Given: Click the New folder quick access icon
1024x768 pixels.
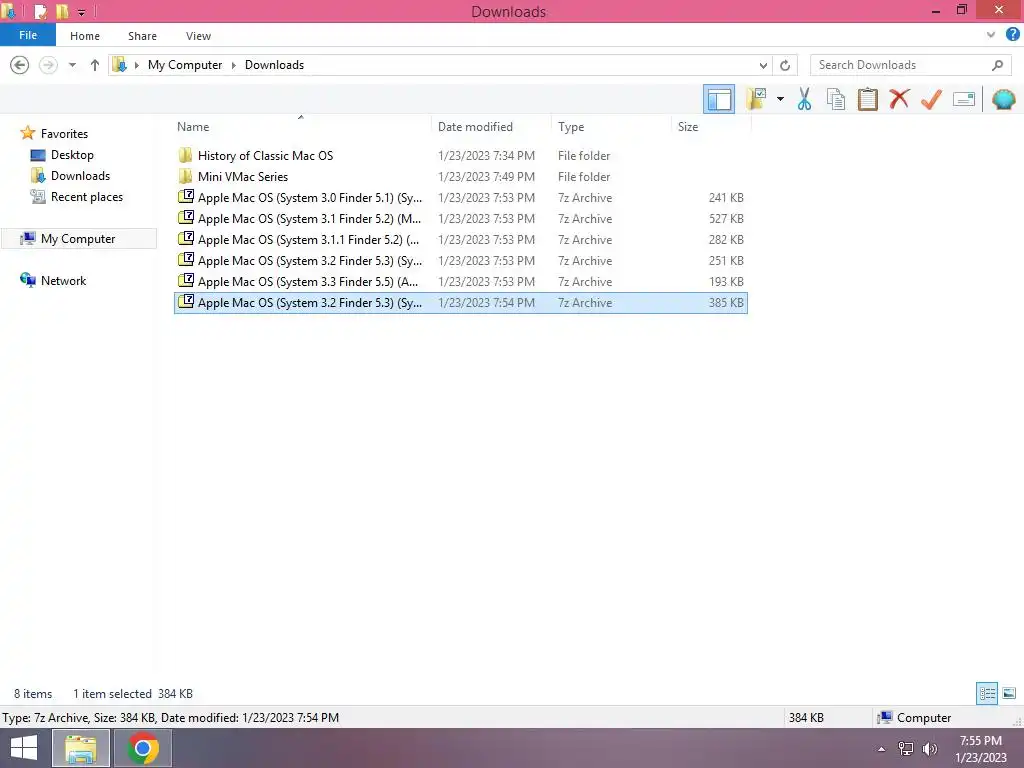Looking at the screenshot, I should tap(63, 11).
